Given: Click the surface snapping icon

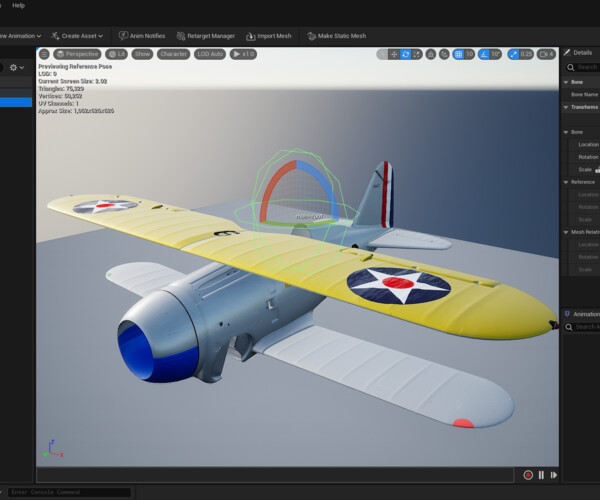Looking at the screenshot, I should click(x=444, y=54).
